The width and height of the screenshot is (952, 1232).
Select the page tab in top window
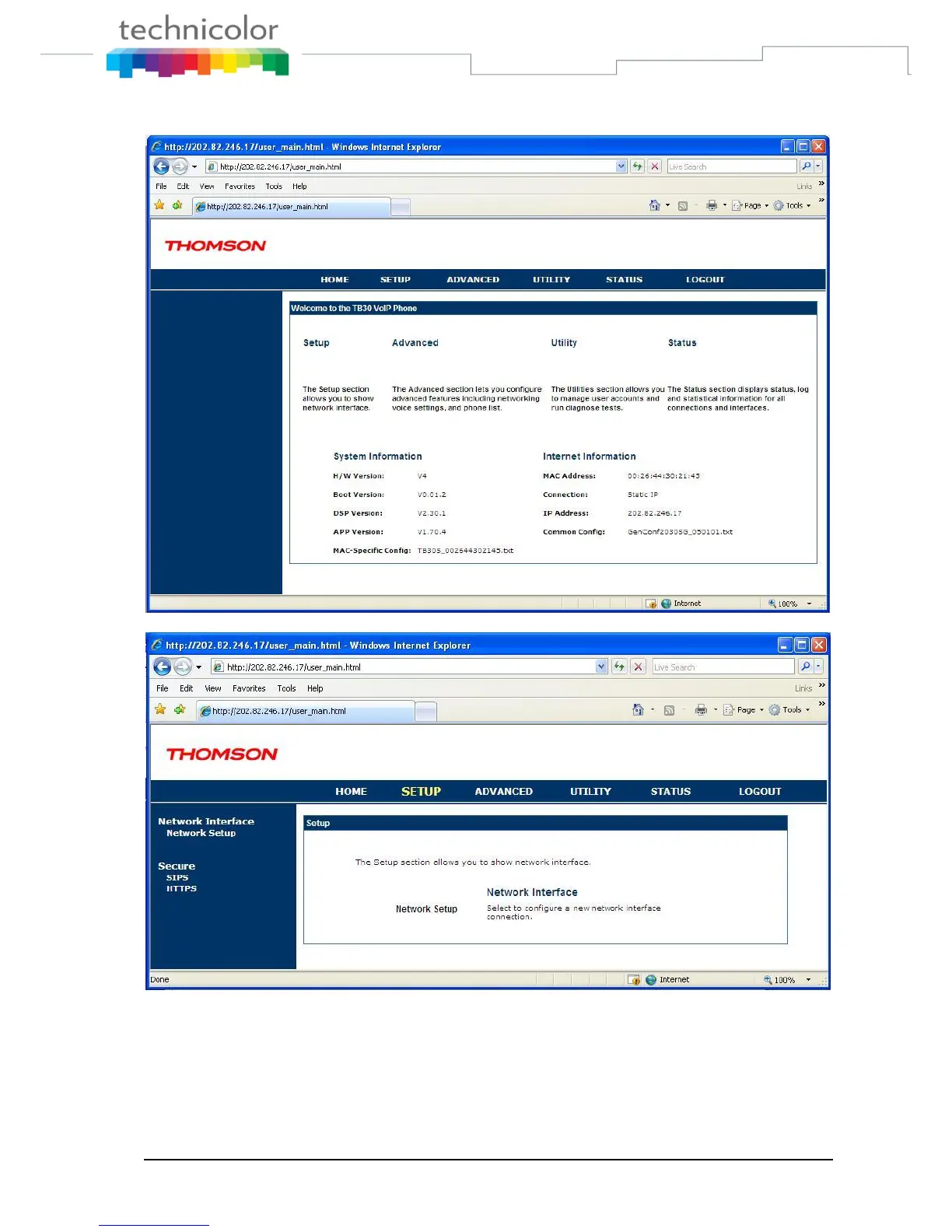[x=291, y=207]
